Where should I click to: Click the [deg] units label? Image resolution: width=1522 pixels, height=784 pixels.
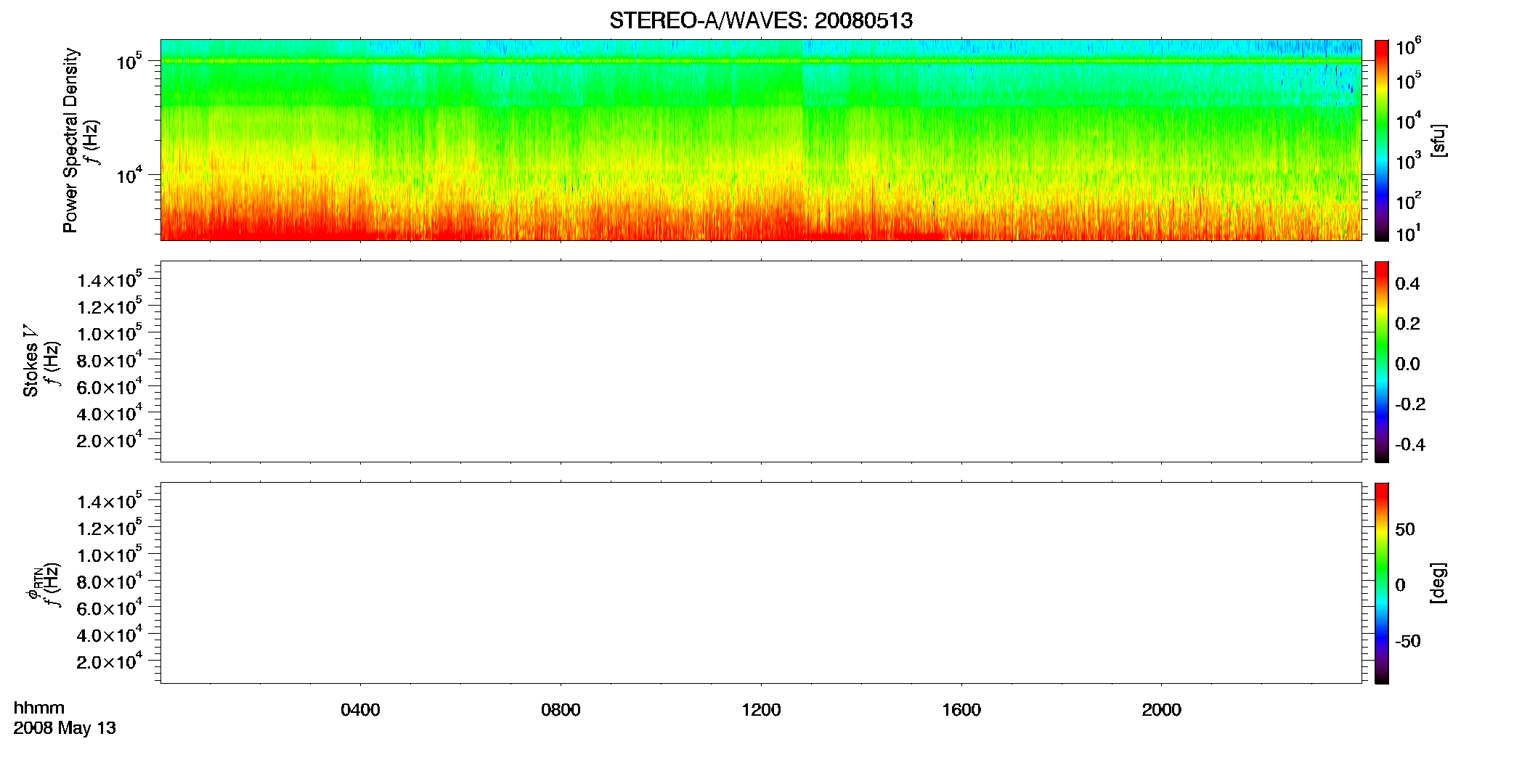point(1438,583)
